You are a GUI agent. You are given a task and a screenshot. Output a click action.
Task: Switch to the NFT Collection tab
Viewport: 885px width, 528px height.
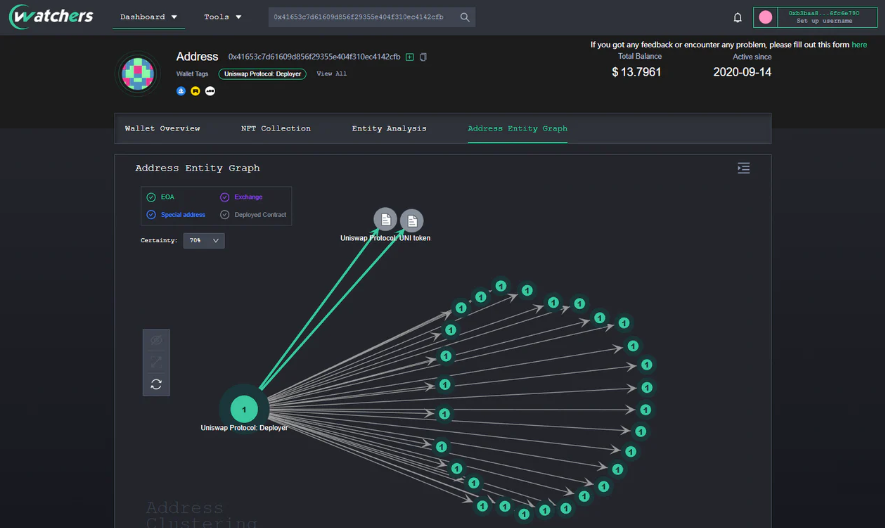click(275, 129)
